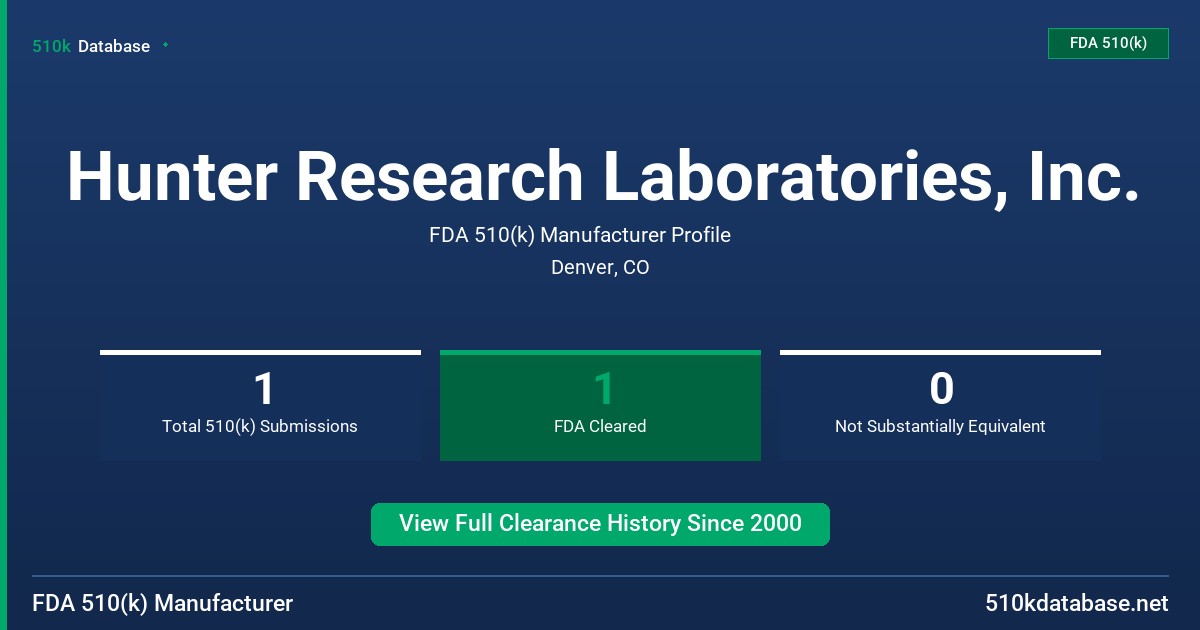Click the FDA 510(k) Manufacturer Profile subtitle
The height and width of the screenshot is (630, 1200).
580,235
